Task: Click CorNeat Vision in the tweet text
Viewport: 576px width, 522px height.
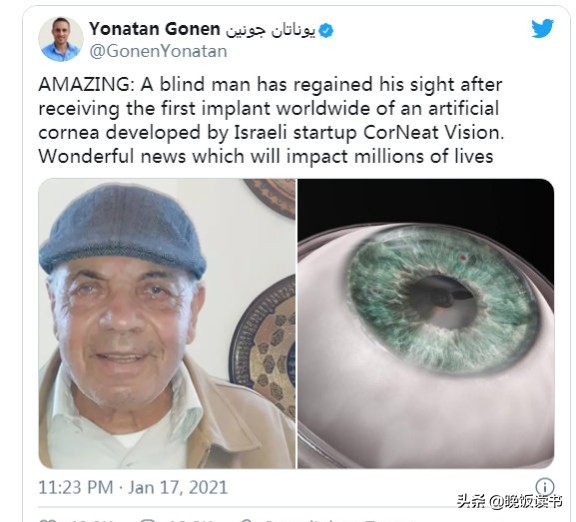Action: point(433,133)
